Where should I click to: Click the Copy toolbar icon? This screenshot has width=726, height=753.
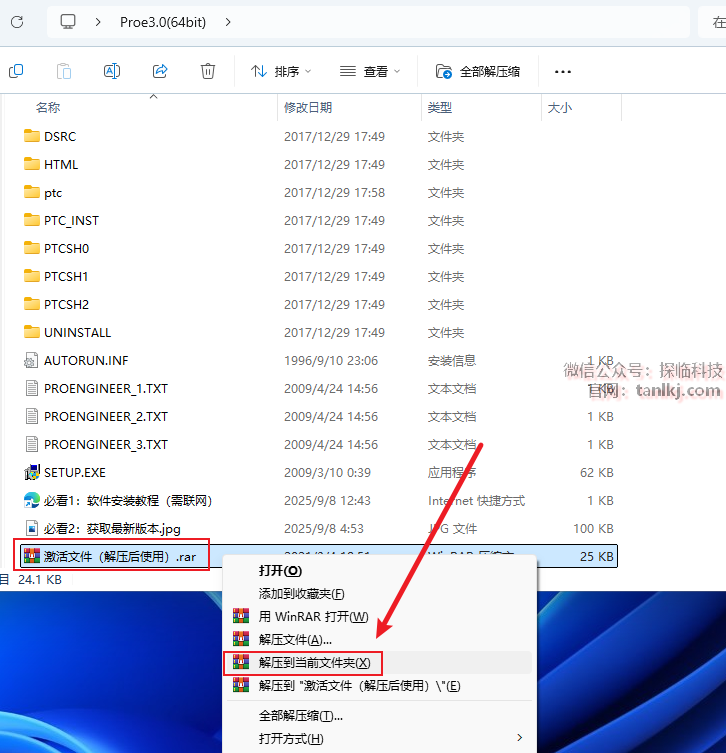(x=16, y=72)
